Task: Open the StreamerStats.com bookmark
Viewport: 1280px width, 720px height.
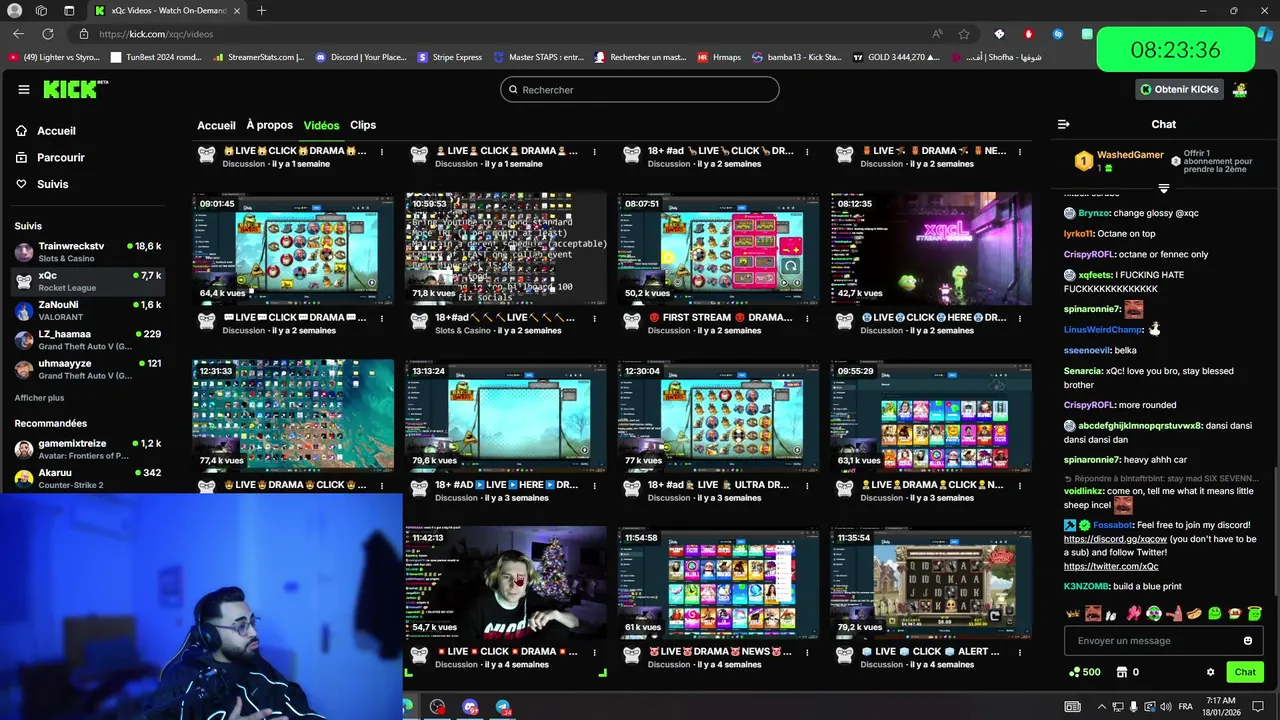Action: (x=258, y=57)
